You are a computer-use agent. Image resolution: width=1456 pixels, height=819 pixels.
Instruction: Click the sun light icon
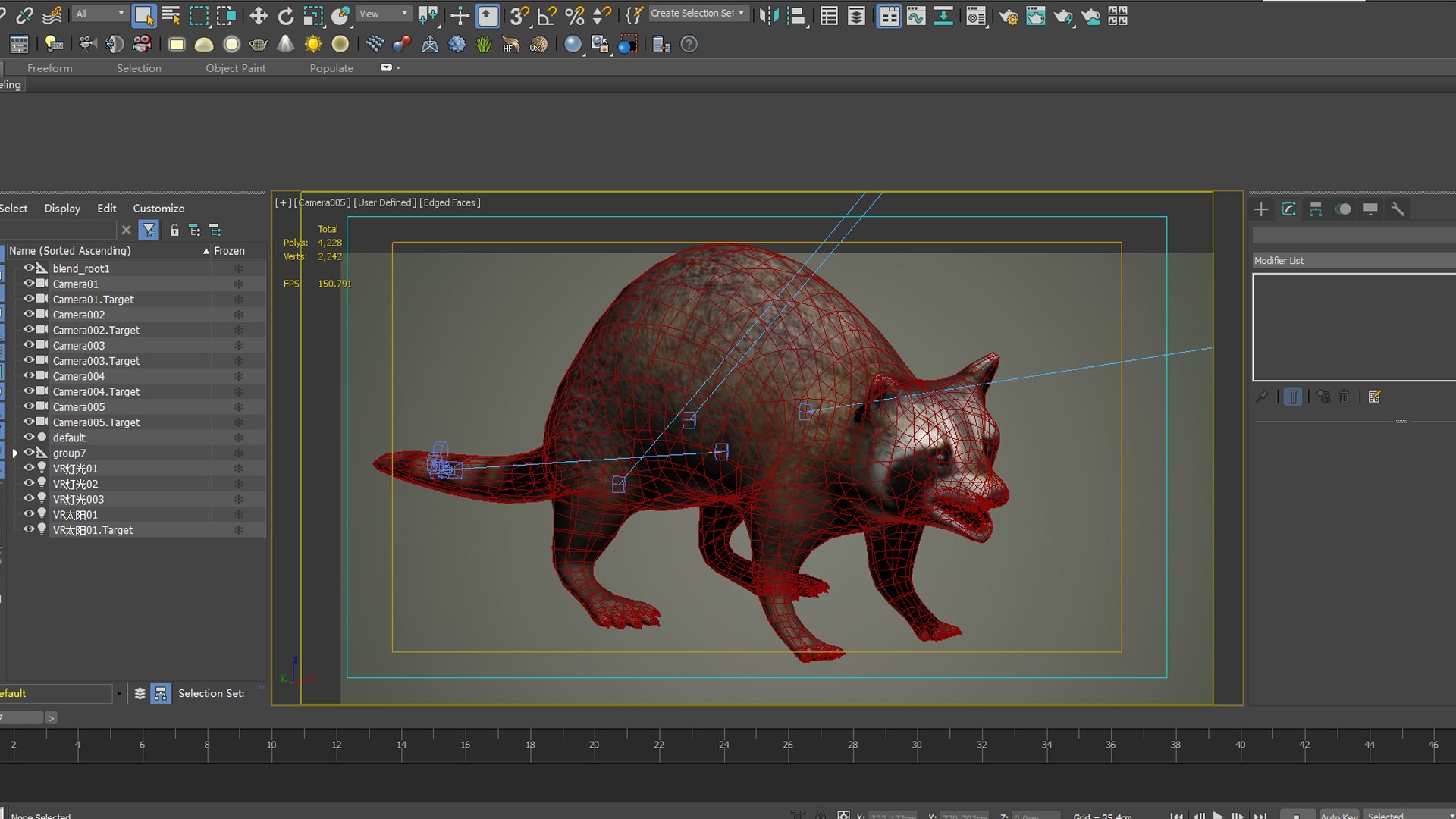312,44
